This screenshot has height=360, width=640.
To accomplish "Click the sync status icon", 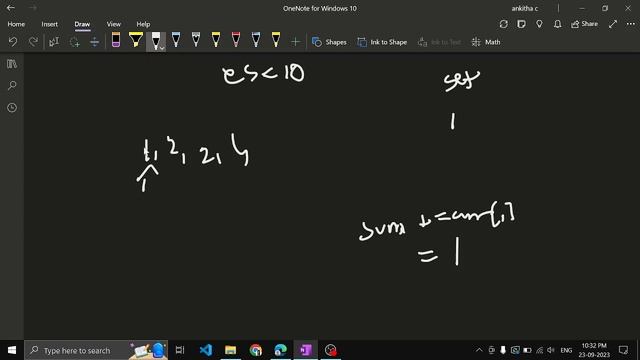I will (x=504, y=24).
